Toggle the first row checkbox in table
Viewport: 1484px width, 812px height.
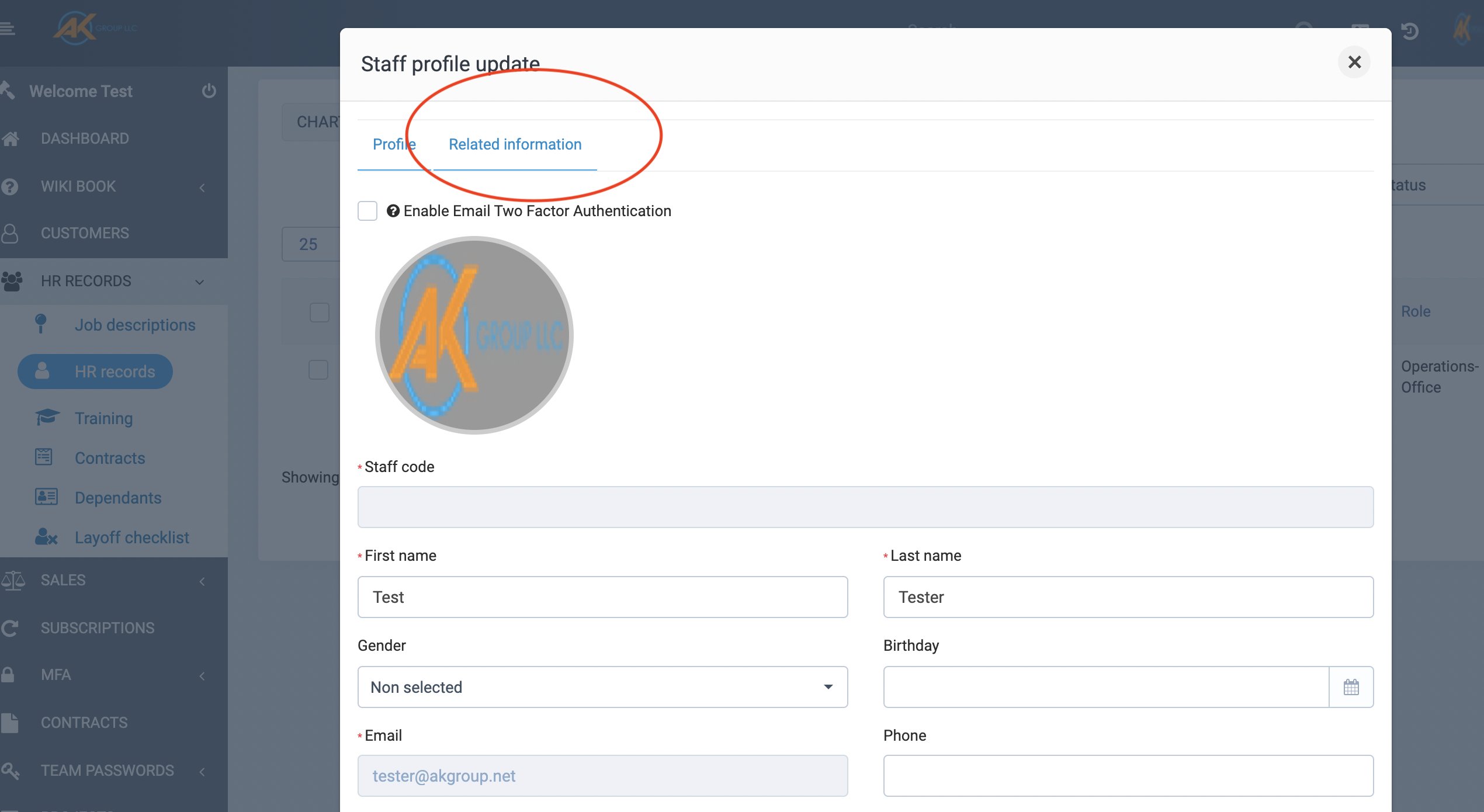(318, 370)
